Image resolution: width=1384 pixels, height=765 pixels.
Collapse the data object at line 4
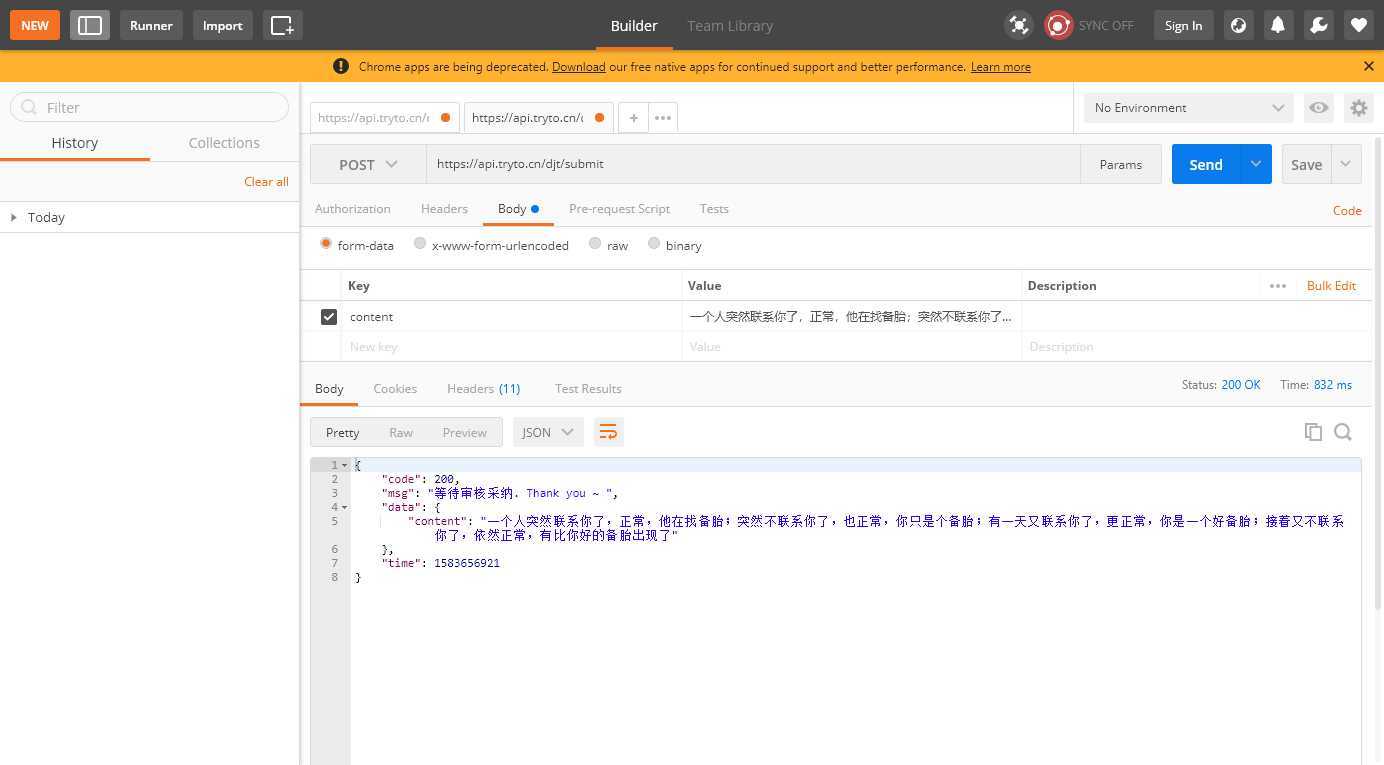point(345,507)
